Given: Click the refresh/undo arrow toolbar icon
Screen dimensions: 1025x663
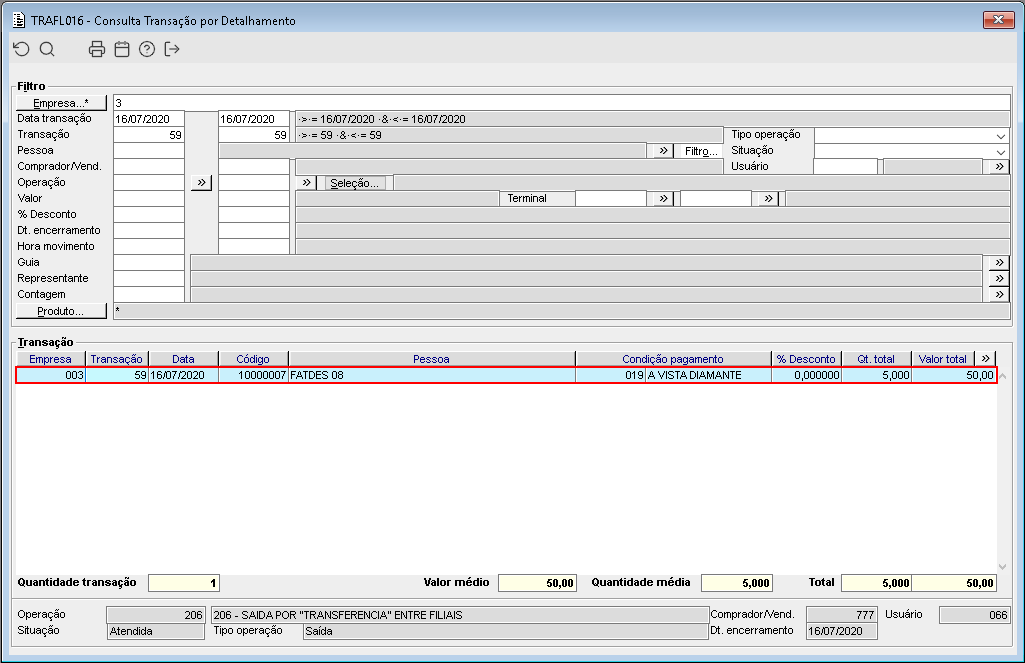Looking at the screenshot, I should pyautogui.click(x=22, y=49).
